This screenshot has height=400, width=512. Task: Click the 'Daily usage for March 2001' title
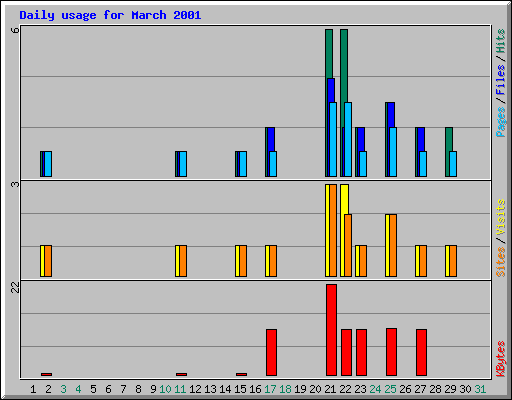click(110, 15)
